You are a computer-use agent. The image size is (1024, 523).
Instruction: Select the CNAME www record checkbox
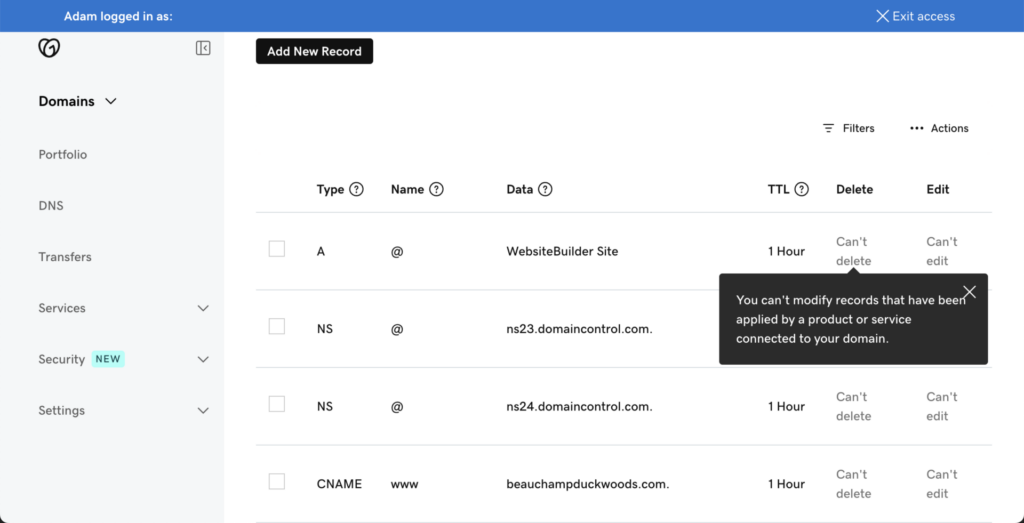click(x=277, y=482)
